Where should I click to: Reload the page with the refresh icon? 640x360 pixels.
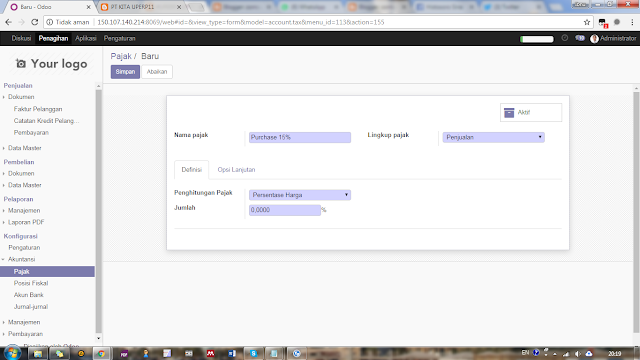(35, 22)
